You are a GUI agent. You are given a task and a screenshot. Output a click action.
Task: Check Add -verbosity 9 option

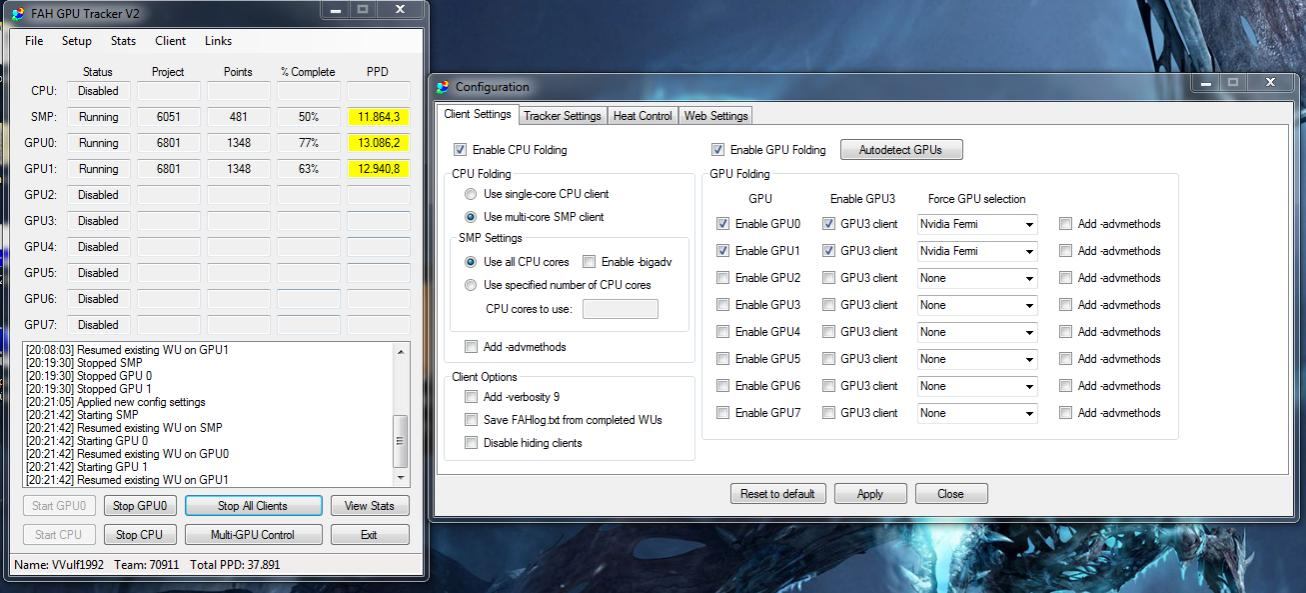point(471,397)
